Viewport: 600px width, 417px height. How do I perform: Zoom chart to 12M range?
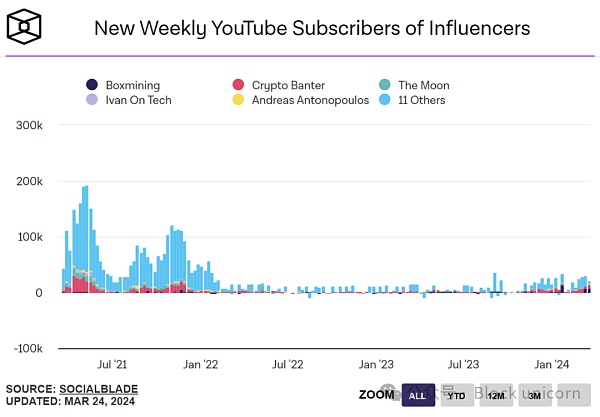[494, 396]
